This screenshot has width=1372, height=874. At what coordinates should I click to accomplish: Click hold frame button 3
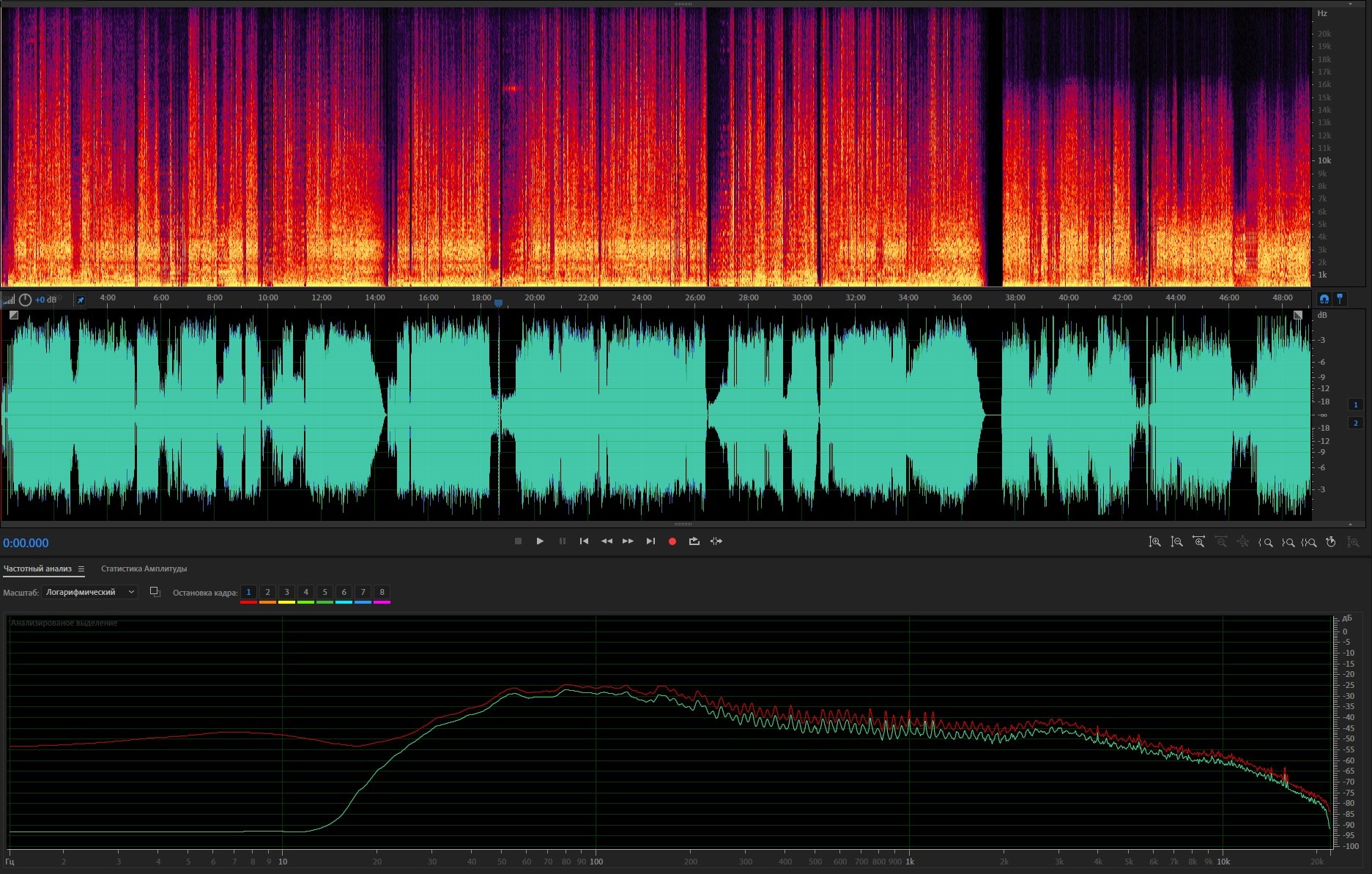click(286, 592)
